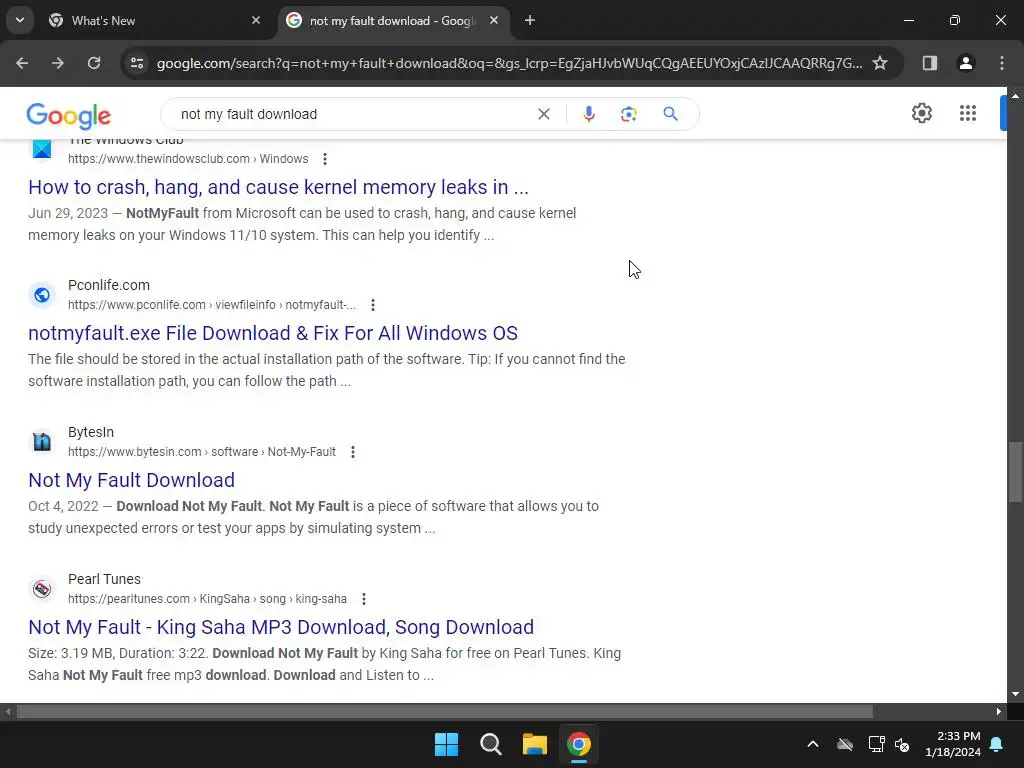Open more options for thewindowsclub result

tap(325, 159)
